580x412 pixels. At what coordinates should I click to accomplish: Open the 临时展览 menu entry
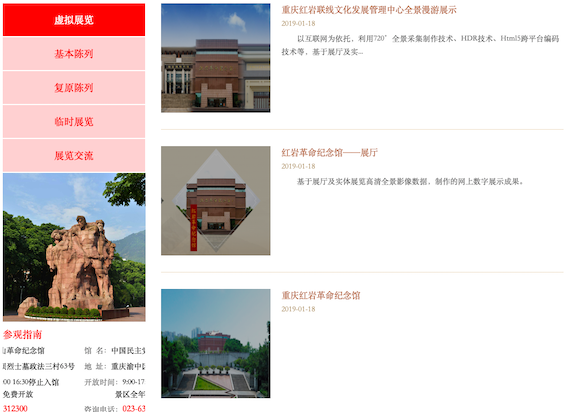(x=74, y=122)
